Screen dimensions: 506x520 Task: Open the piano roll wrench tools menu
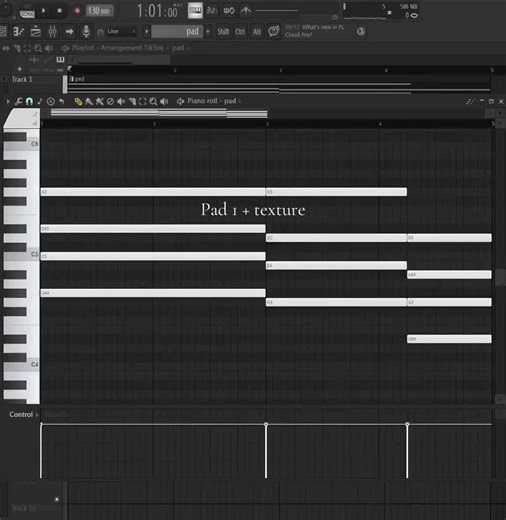(x=18, y=101)
